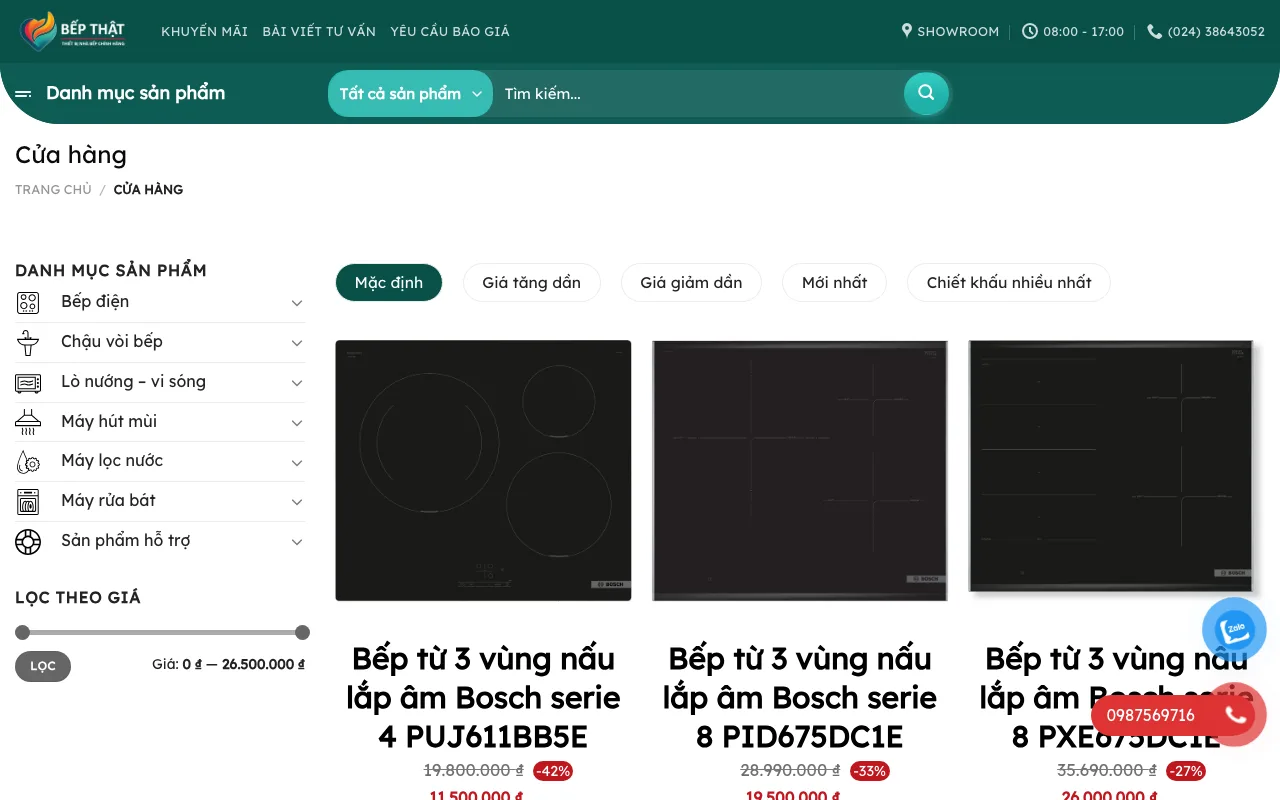Open Bếp điện category link
The width and height of the screenshot is (1280, 800).
[95, 301]
